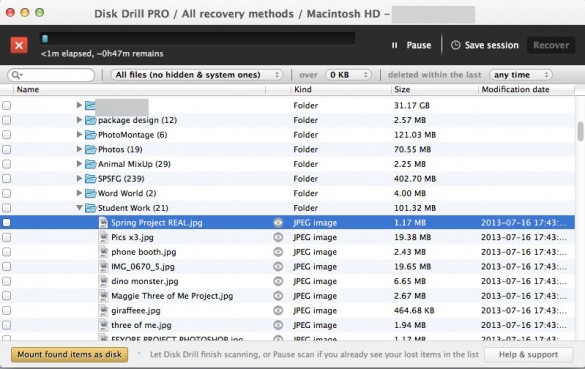Sort by the Size column header
Image resolution: width=585 pixels, height=369 pixels.
[435, 90]
